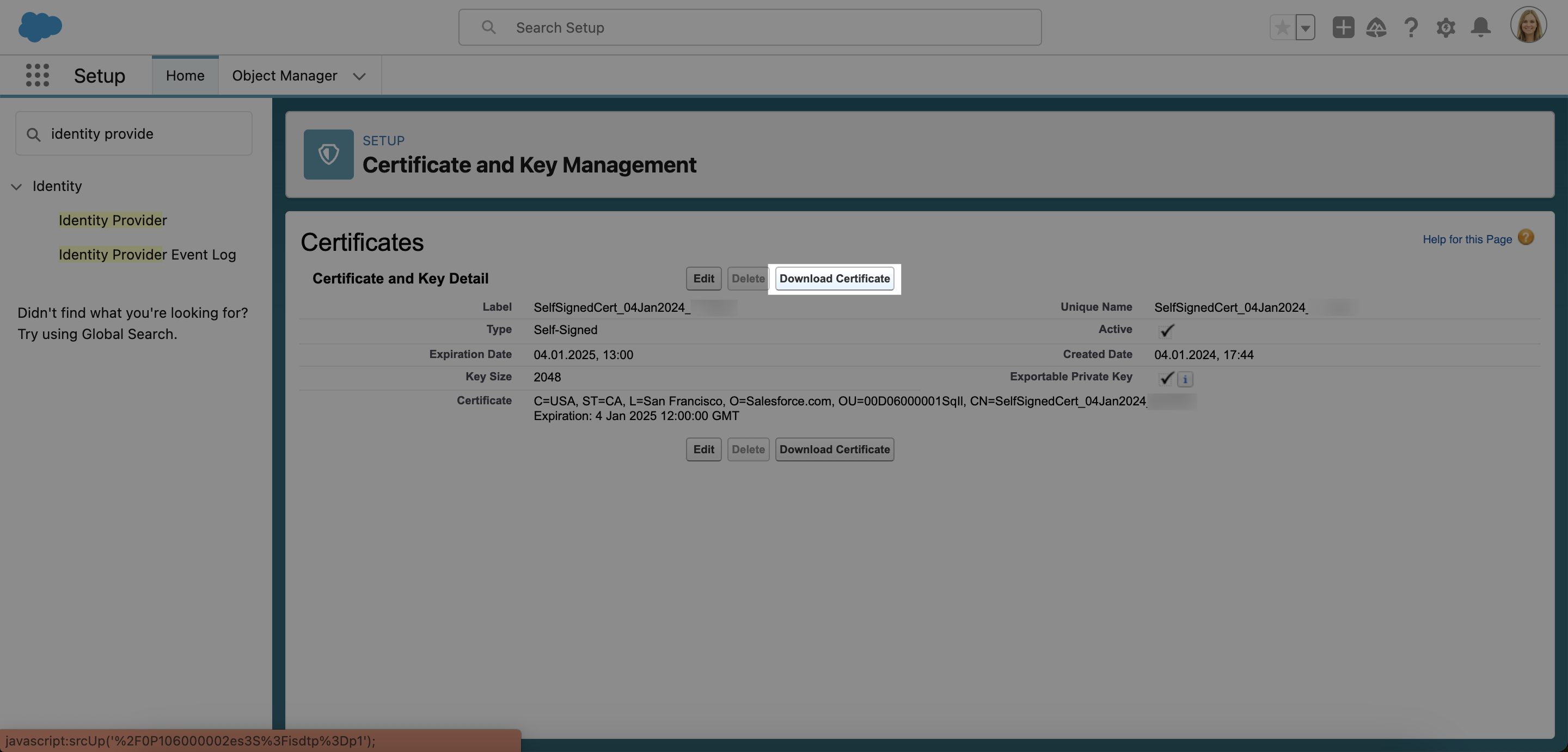This screenshot has width=1568, height=752.
Task: Open Identity Provider Event Log item
Action: (x=146, y=254)
